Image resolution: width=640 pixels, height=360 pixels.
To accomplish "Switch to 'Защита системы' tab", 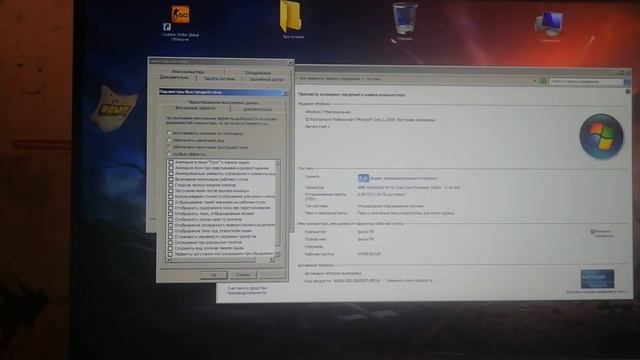I will tap(219, 78).
